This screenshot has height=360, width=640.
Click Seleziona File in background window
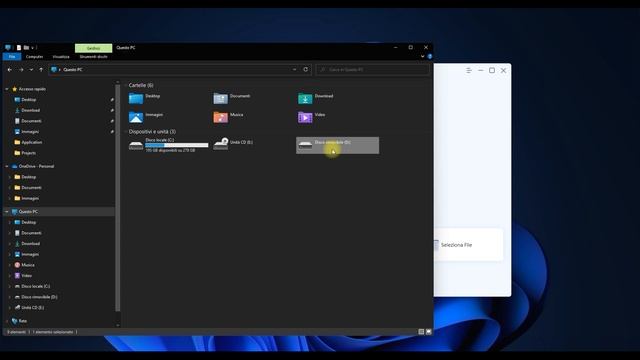pyautogui.click(x=456, y=245)
